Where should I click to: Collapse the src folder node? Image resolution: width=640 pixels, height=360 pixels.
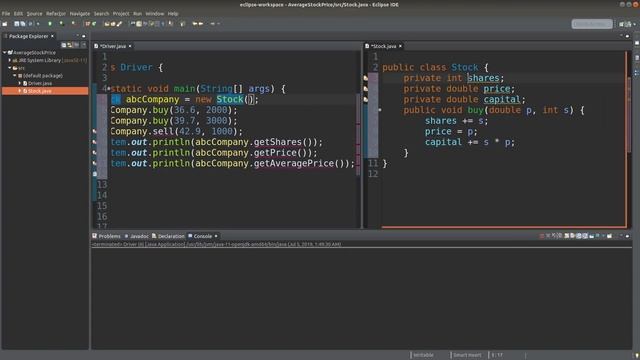(10, 68)
